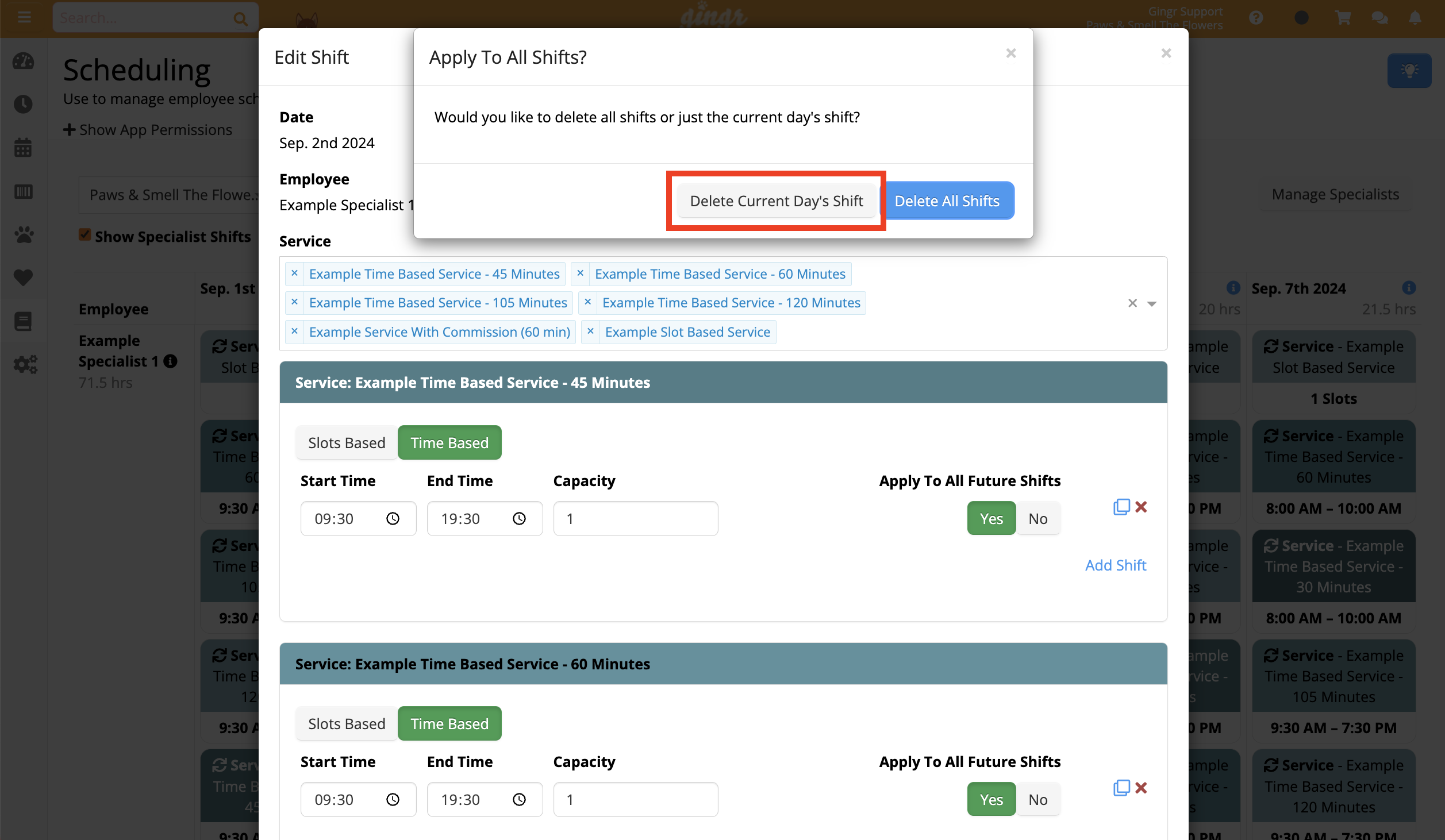Image resolution: width=1445 pixels, height=840 pixels.
Task: Open the clock sidebar icon
Action: [24, 104]
